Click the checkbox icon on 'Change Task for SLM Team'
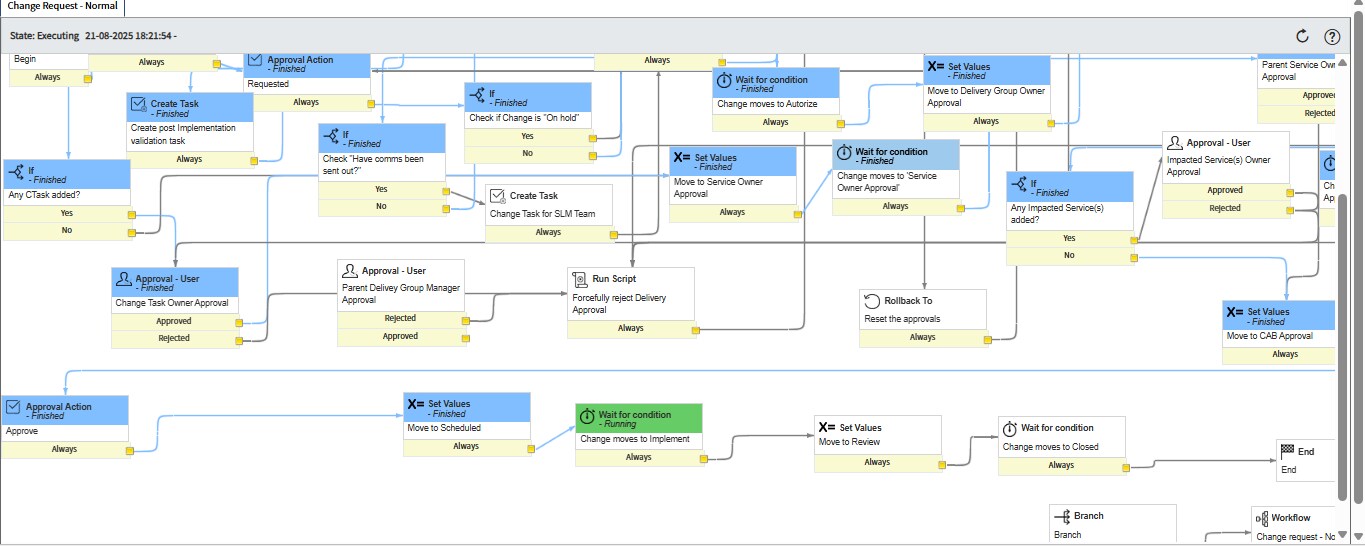This screenshot has height=546, width=1365. (x=497, y=196)
